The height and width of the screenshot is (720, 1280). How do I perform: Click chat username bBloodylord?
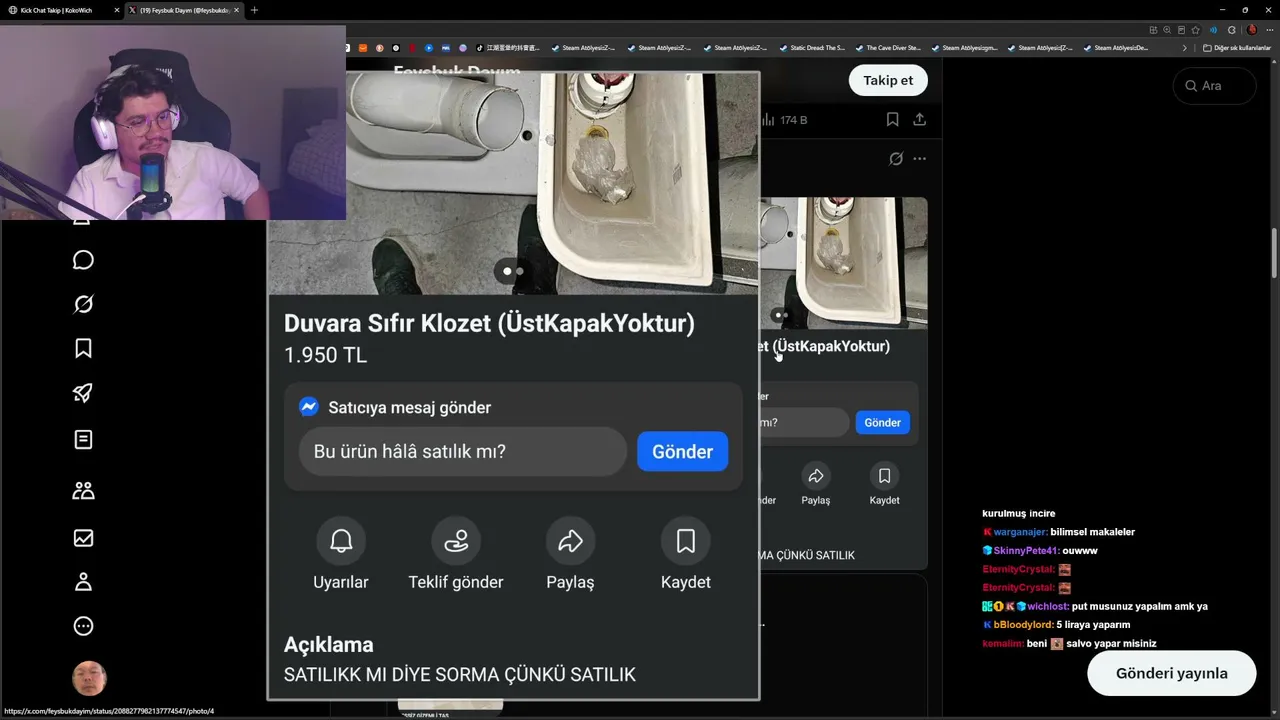[x=1022, y=625]
